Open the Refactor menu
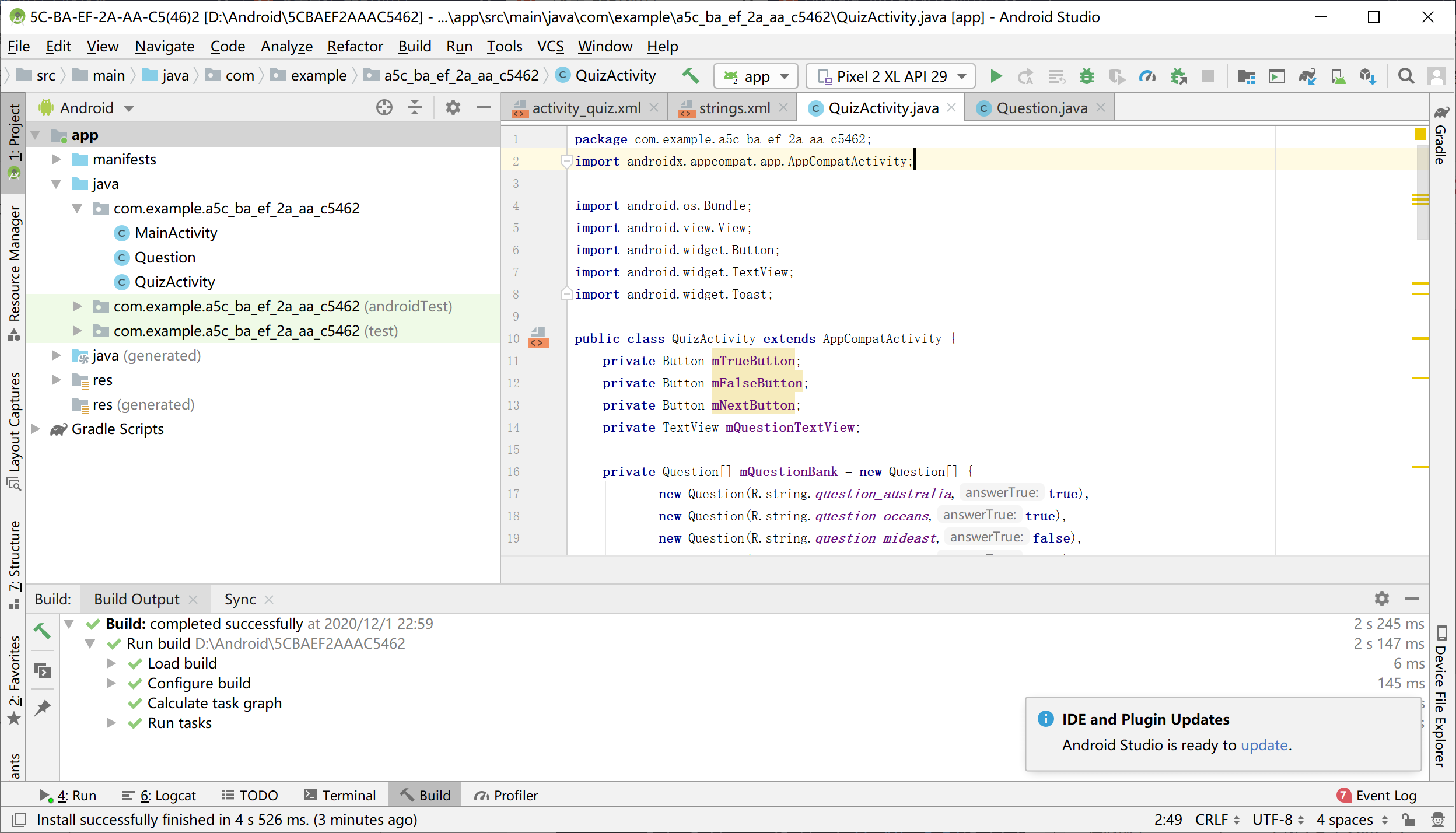Viewport: 1456px width, 833px height. point(355,46)
